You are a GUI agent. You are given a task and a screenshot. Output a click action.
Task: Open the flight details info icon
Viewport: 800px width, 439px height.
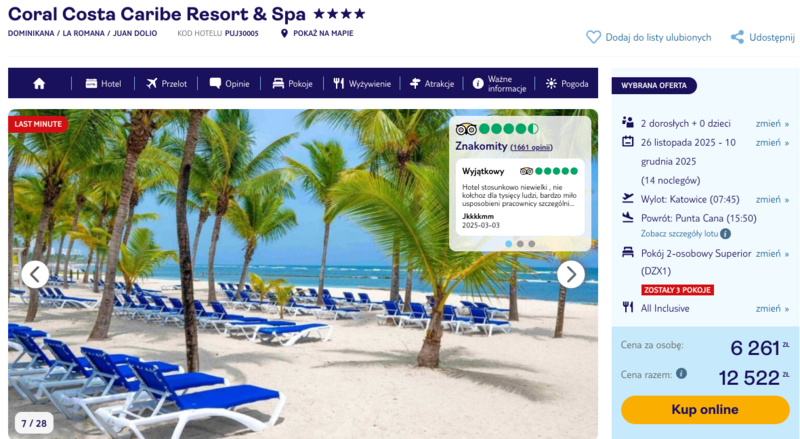(x=725, y=234)
